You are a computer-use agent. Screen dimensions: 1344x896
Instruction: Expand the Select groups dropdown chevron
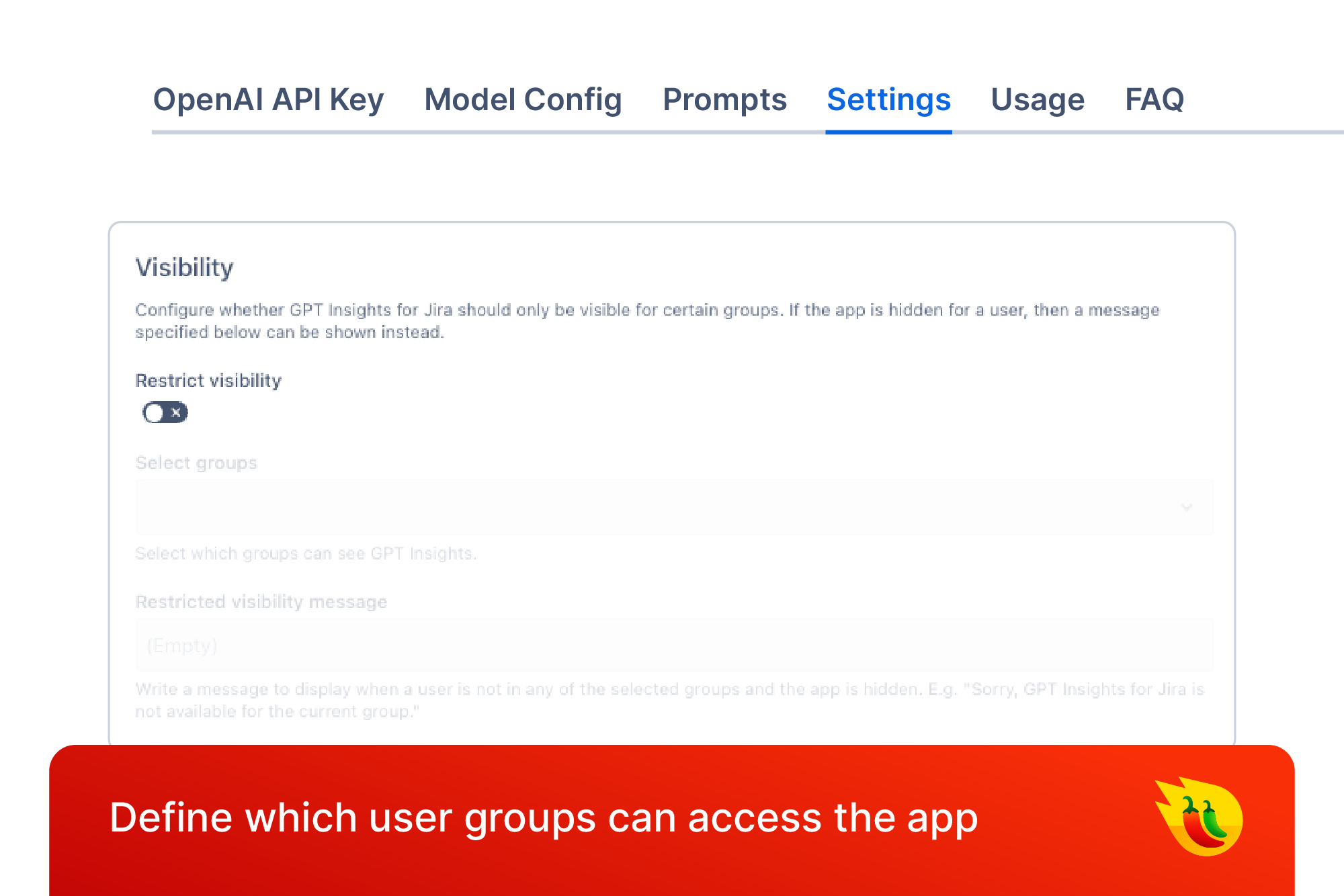coord(1187,507)
